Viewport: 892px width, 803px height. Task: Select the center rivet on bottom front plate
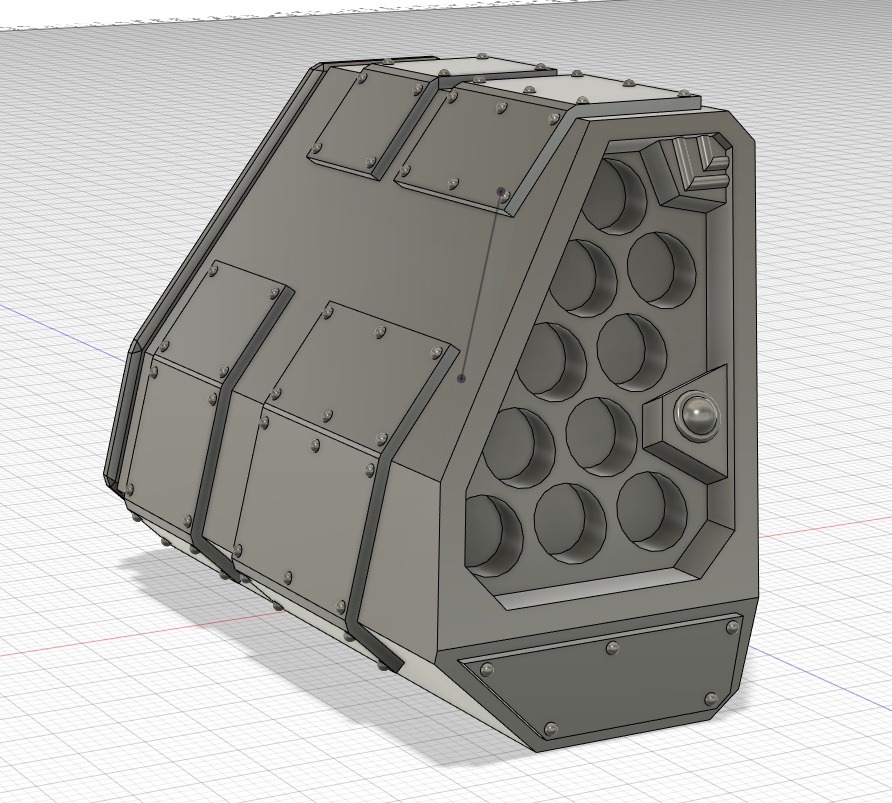[x=612, y=647]
